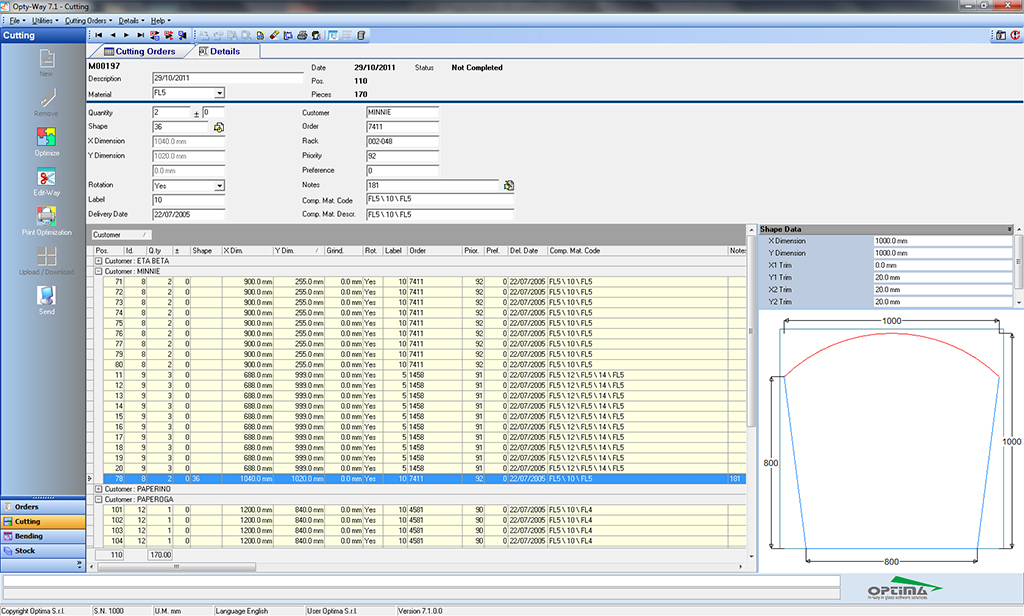
Task: Open the Cutting Orders menu
Action: coord(86,21)
